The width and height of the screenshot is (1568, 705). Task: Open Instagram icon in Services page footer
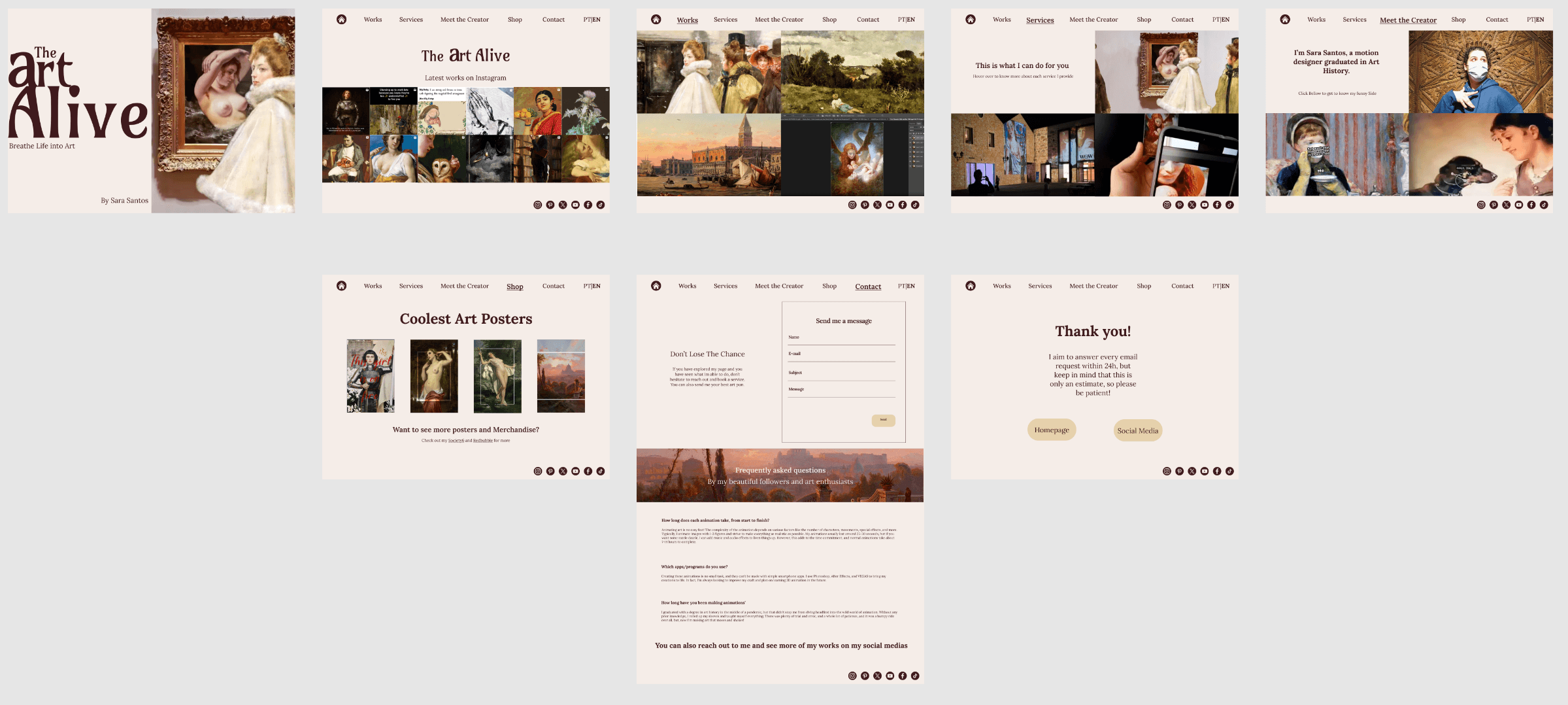coord(1167,205)
